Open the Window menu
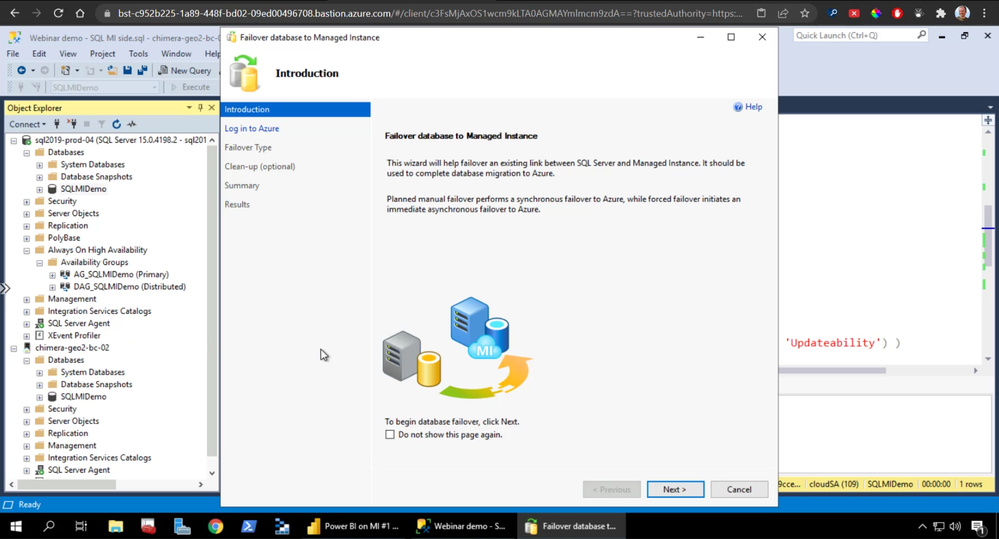This screenshot has height=539, width=999. [x=176, y=54]
